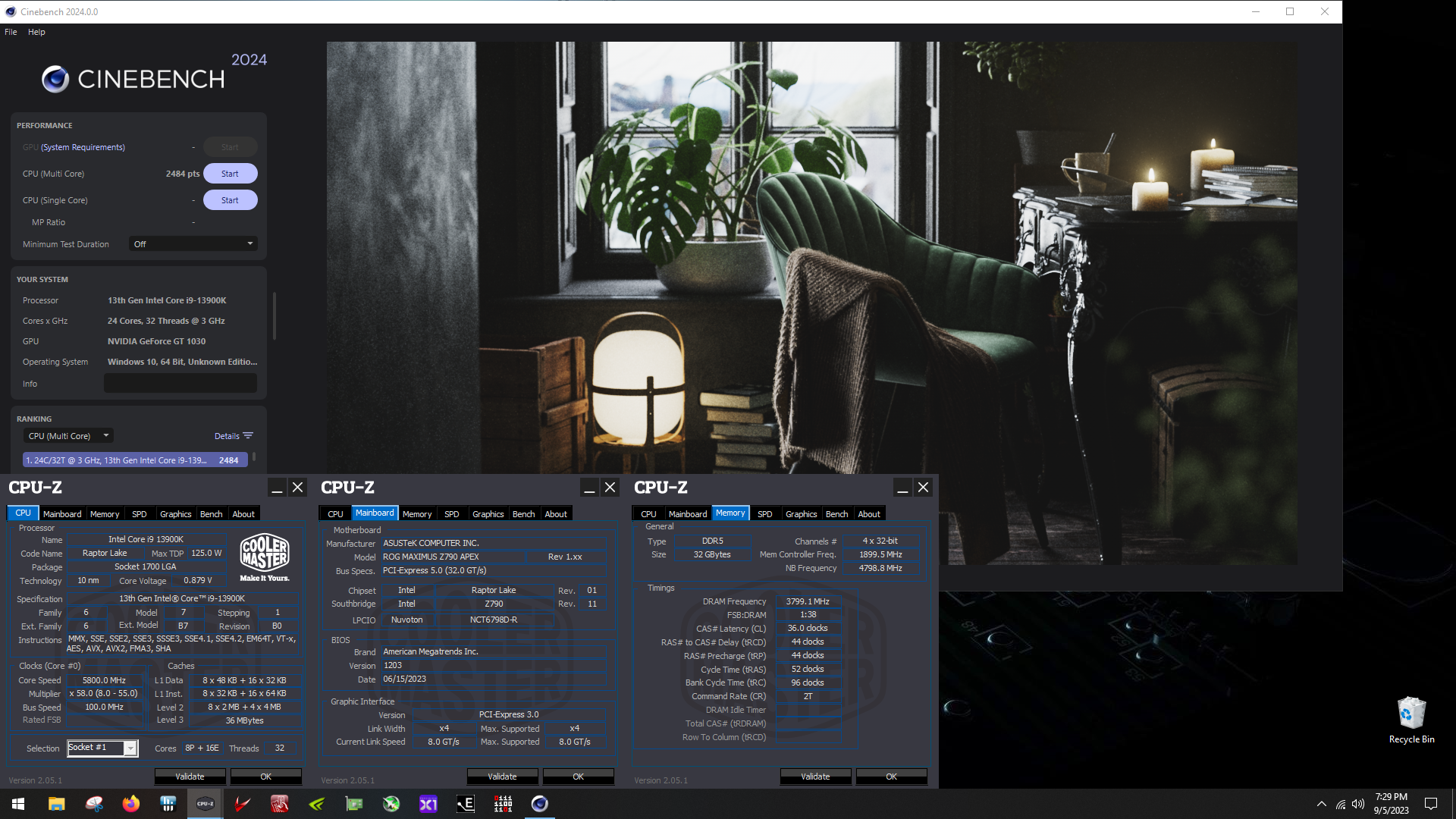
Task: Open the green GPU card taskbar app
Action: click(x=354, y=804)
